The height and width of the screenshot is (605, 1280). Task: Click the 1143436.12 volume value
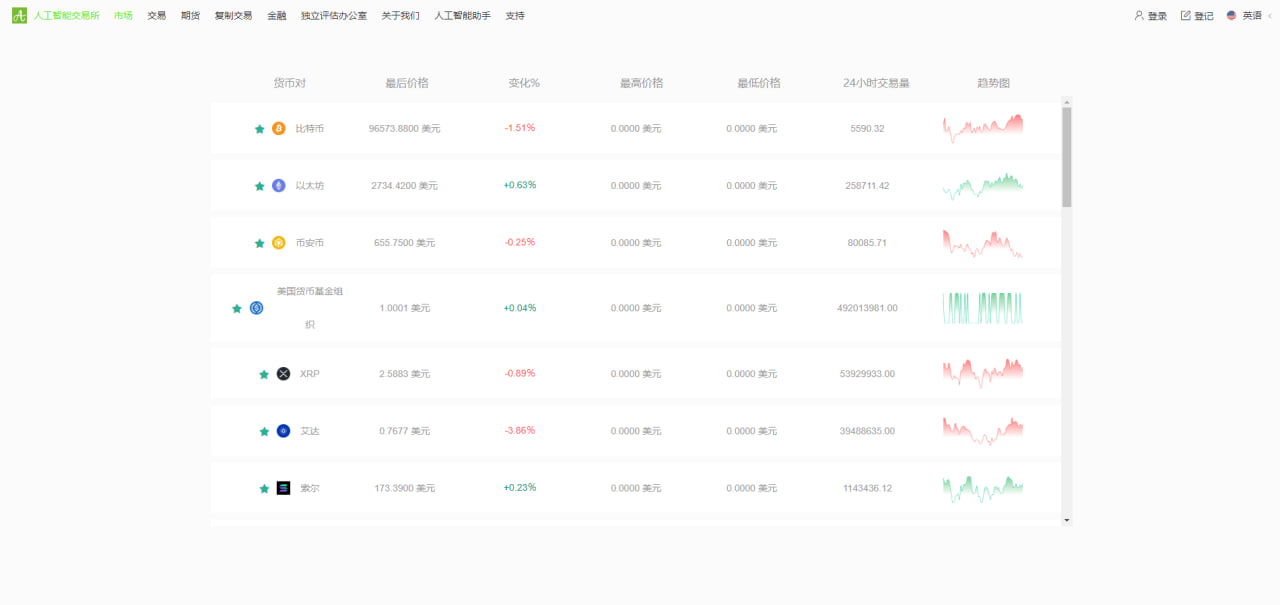click(x=867, y=488)
